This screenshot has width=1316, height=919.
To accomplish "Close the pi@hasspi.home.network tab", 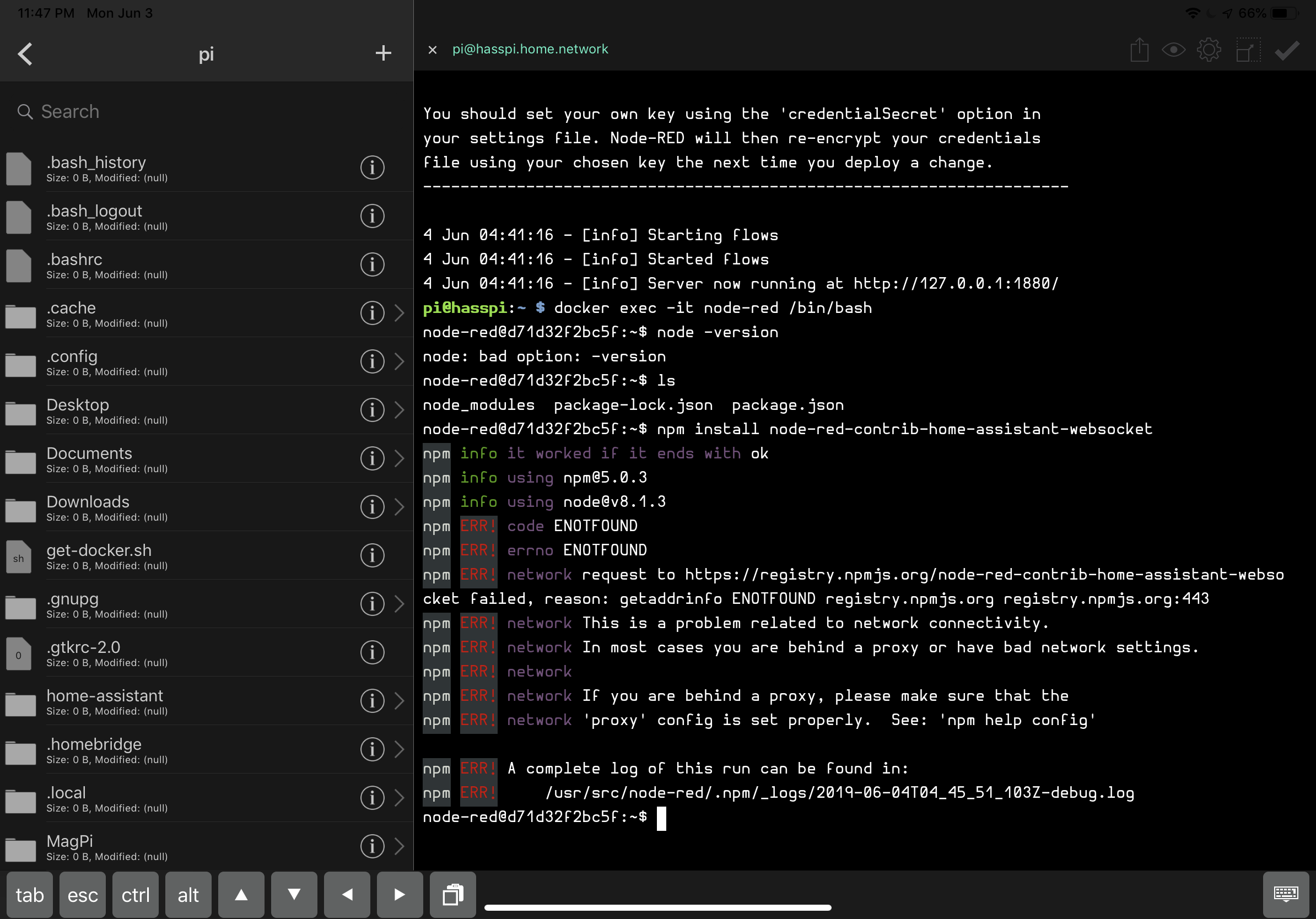I will click(433, 50).
